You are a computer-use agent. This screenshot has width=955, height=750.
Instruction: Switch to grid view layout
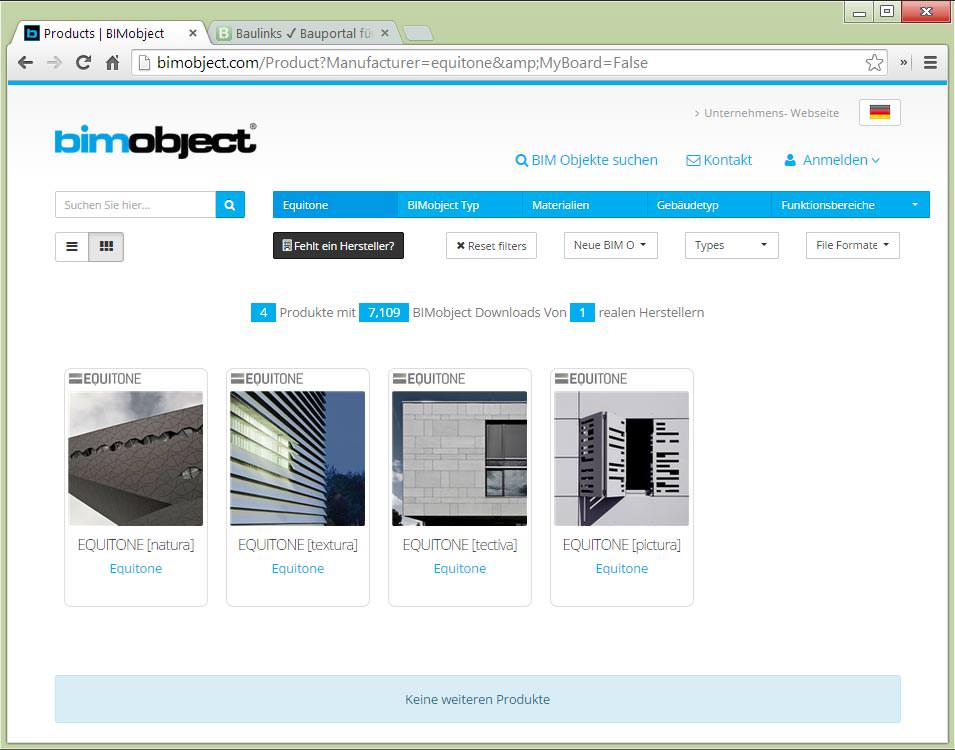point(106,247)
